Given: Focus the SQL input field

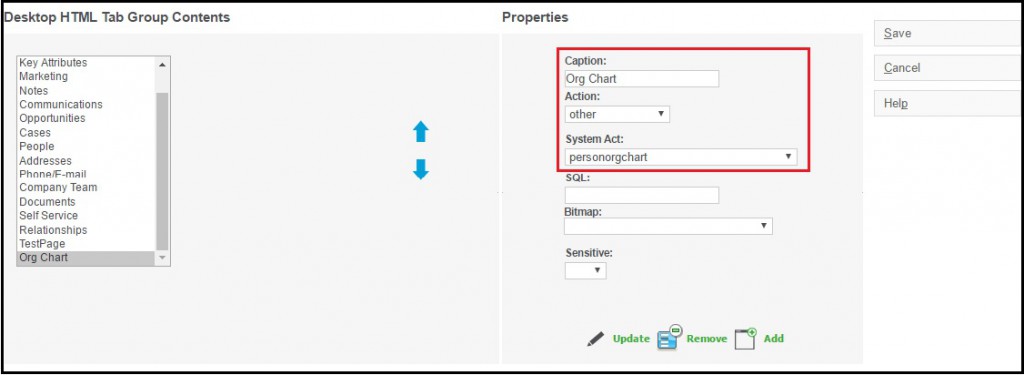Looking at the screenshot, I should [642, 195].
